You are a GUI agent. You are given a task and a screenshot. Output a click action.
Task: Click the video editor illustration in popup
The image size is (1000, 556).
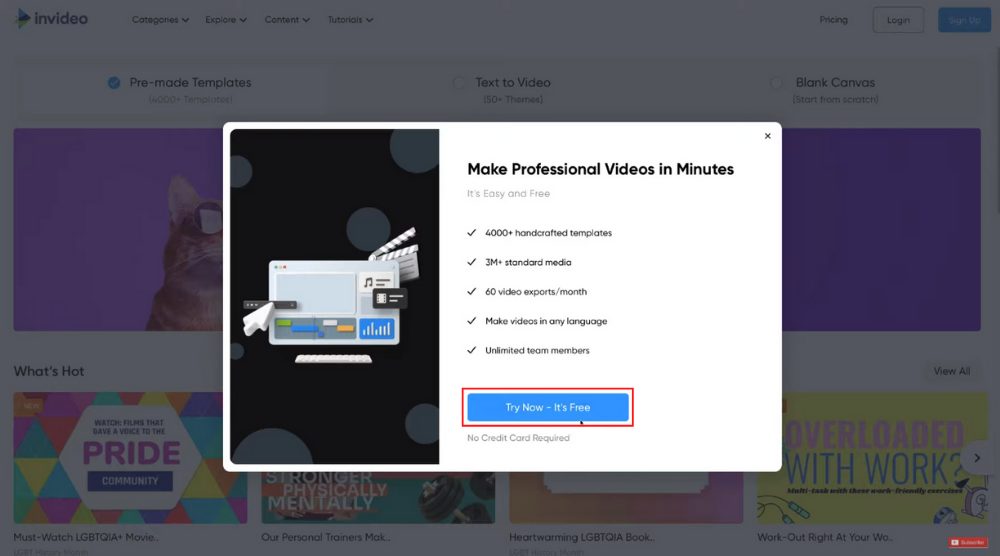click(334, 296)
